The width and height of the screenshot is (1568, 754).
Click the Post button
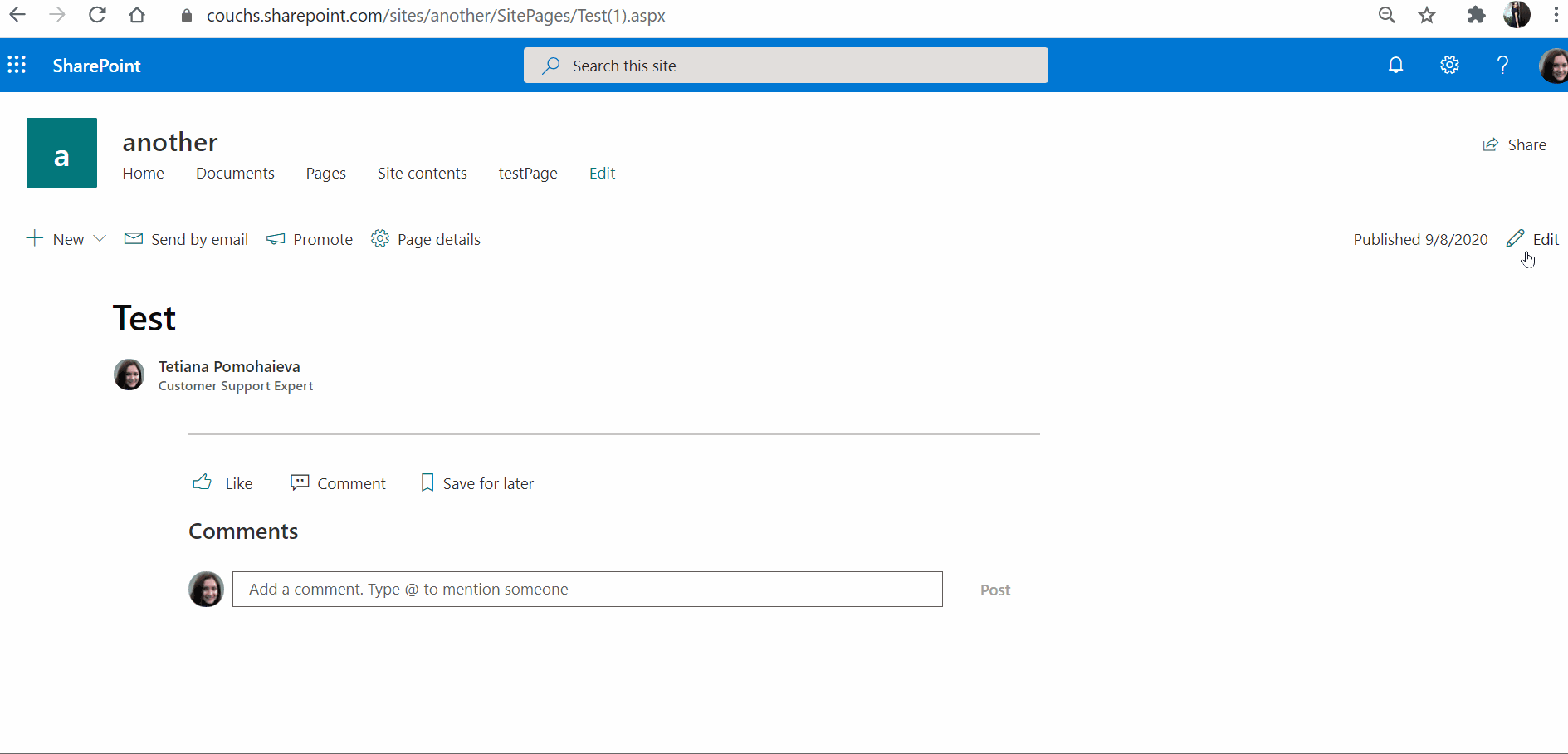point(995,590)
